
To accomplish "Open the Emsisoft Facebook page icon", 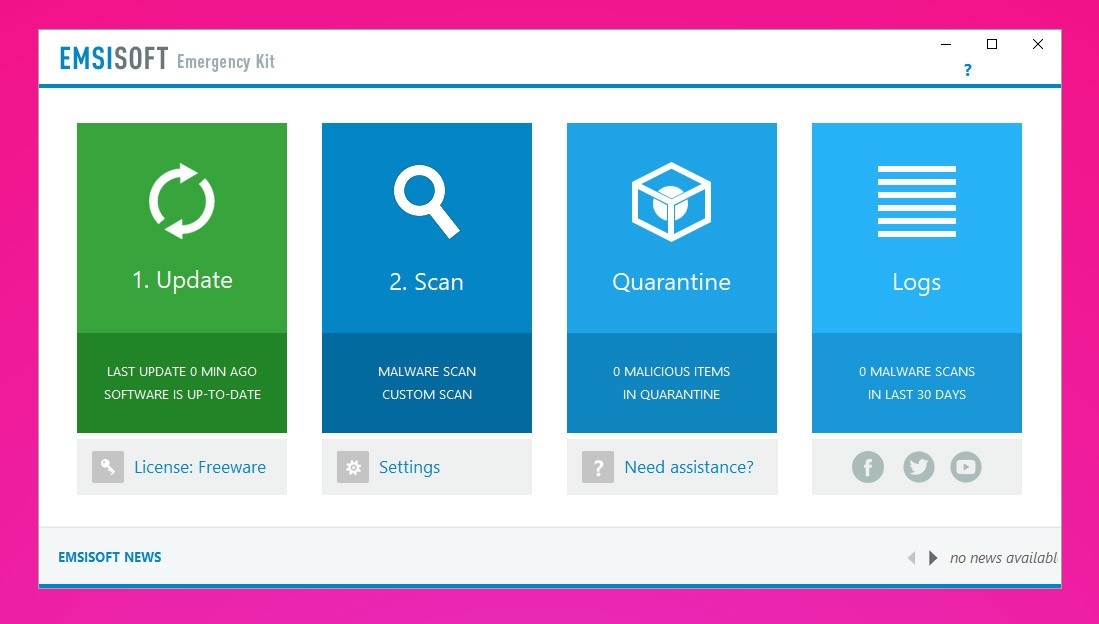I will click(868, 467).
